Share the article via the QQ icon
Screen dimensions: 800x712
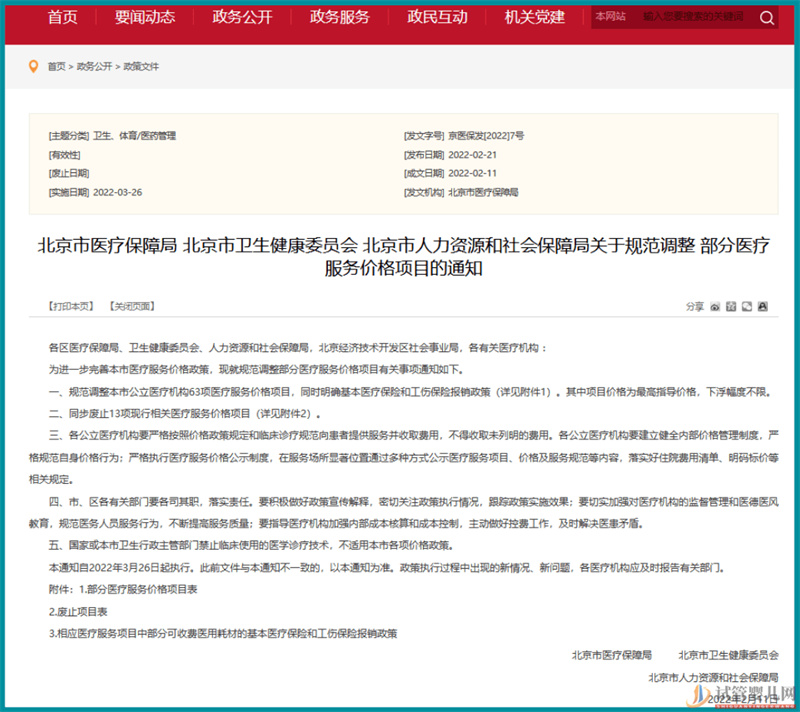[x=763, y=307]
